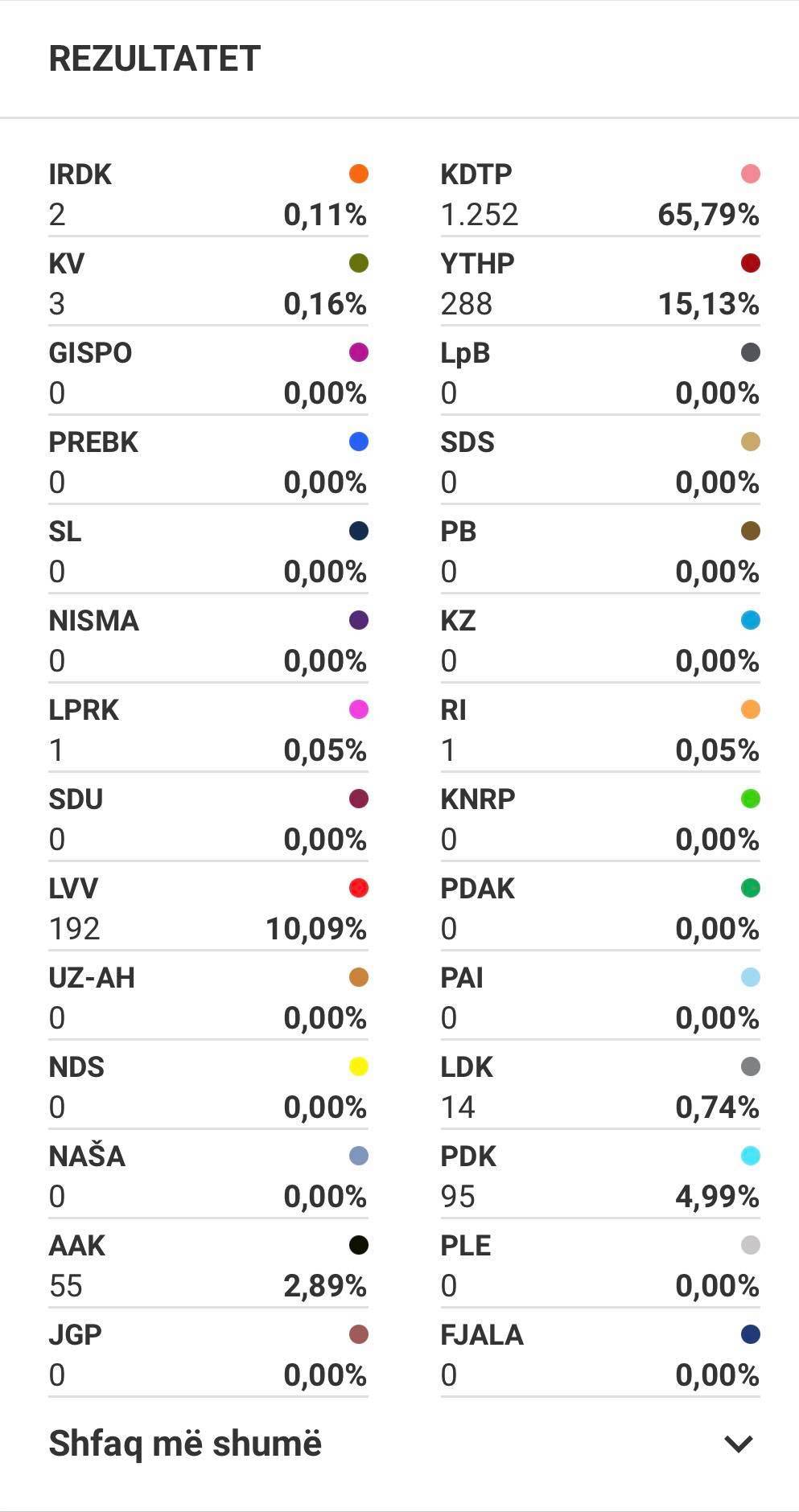Select the dark red YTHP color dot
Image resolution: width=799 pixels, height=1512 pixels.
[750, 263]
